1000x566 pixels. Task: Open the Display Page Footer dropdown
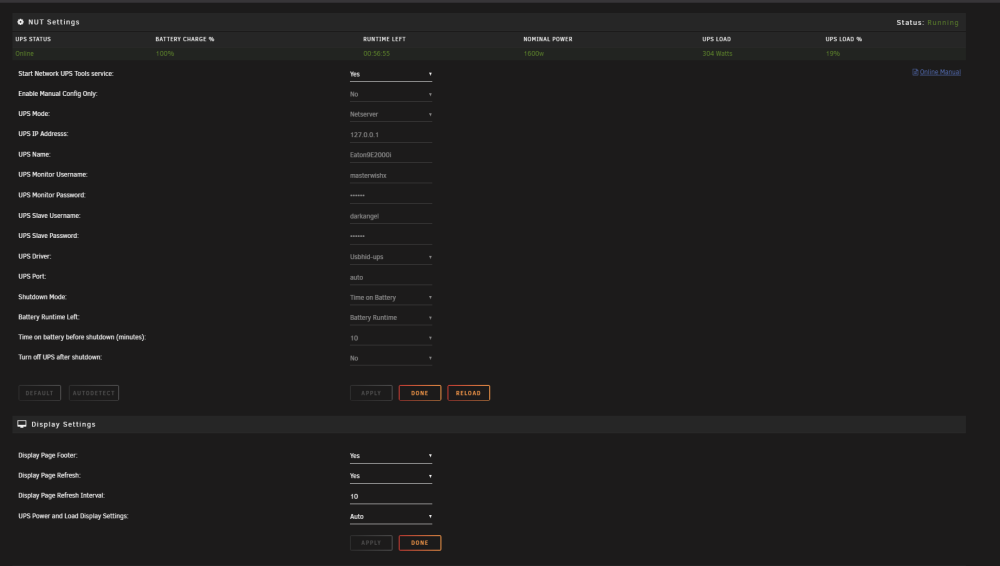coord(390,456)
